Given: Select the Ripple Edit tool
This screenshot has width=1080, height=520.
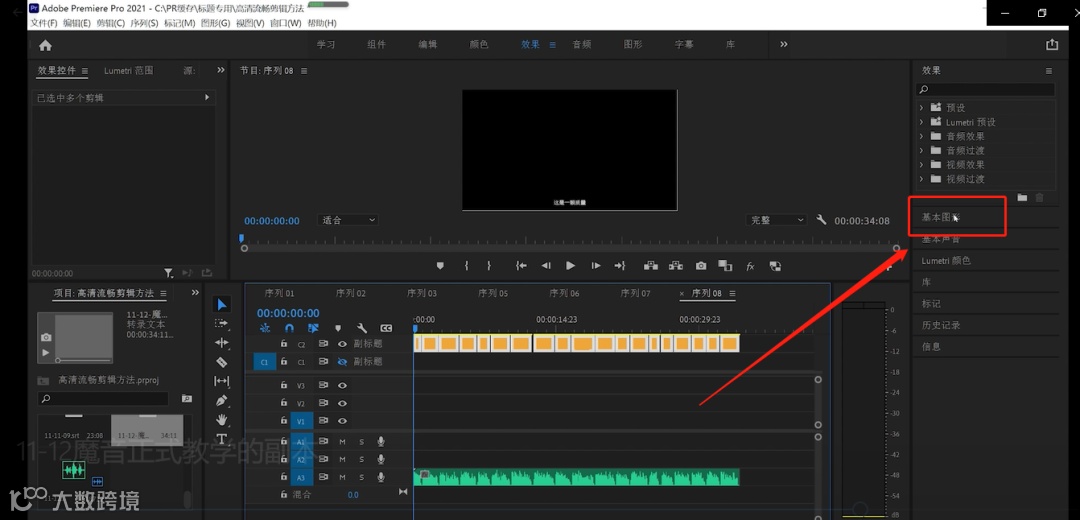Looking at the screenshot, I should coord(221,342).
